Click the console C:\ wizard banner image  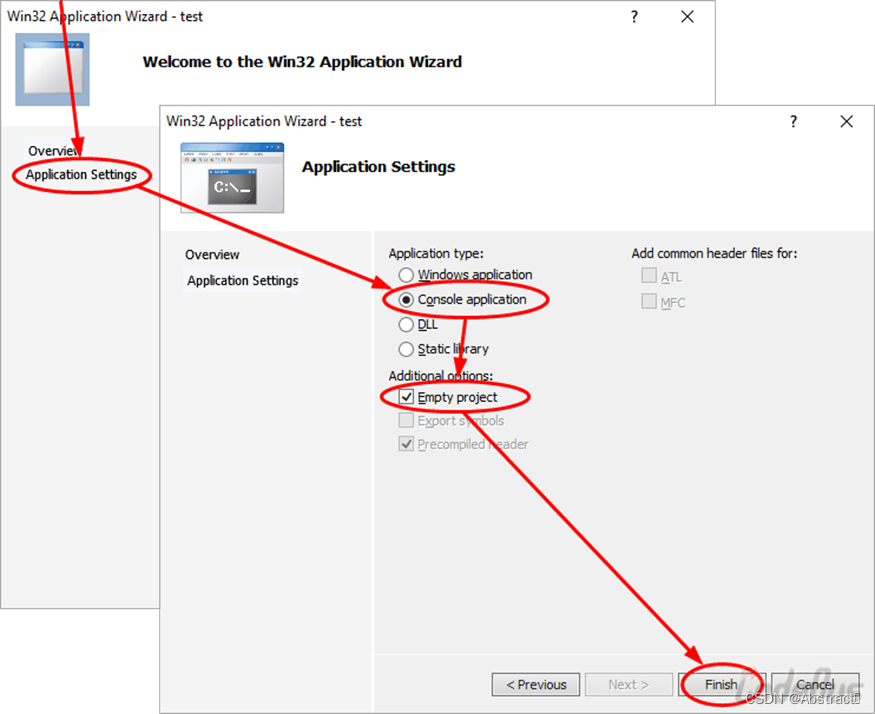click(x=232, y=178)
